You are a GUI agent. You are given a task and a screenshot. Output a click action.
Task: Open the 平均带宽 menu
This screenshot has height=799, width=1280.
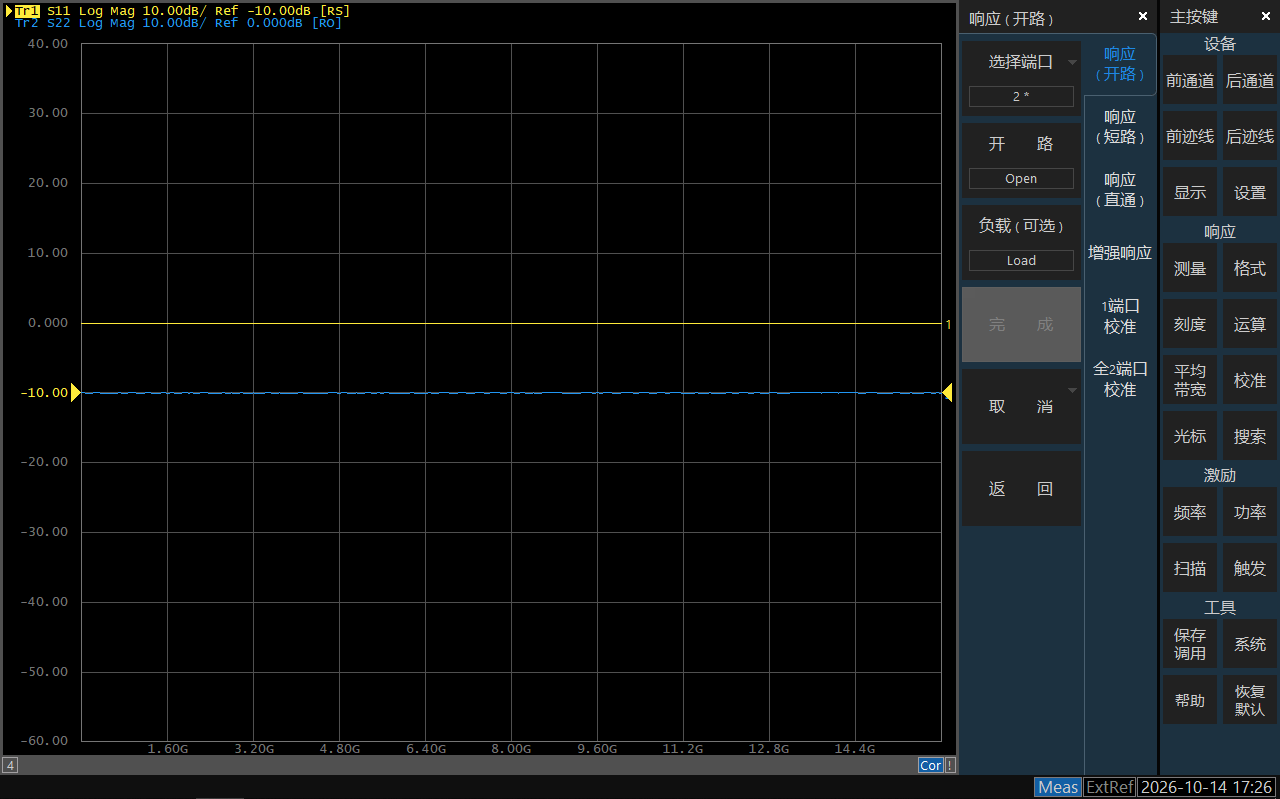coord(1190,381)
